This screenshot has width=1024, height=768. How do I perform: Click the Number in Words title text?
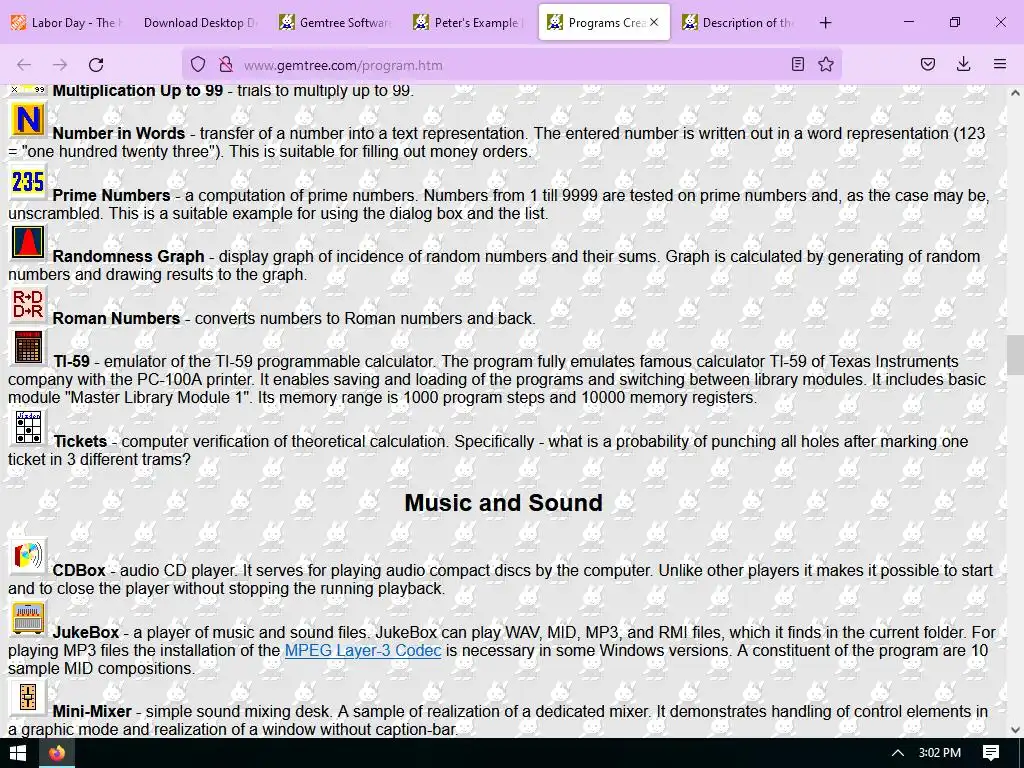(x=119, y=133)
